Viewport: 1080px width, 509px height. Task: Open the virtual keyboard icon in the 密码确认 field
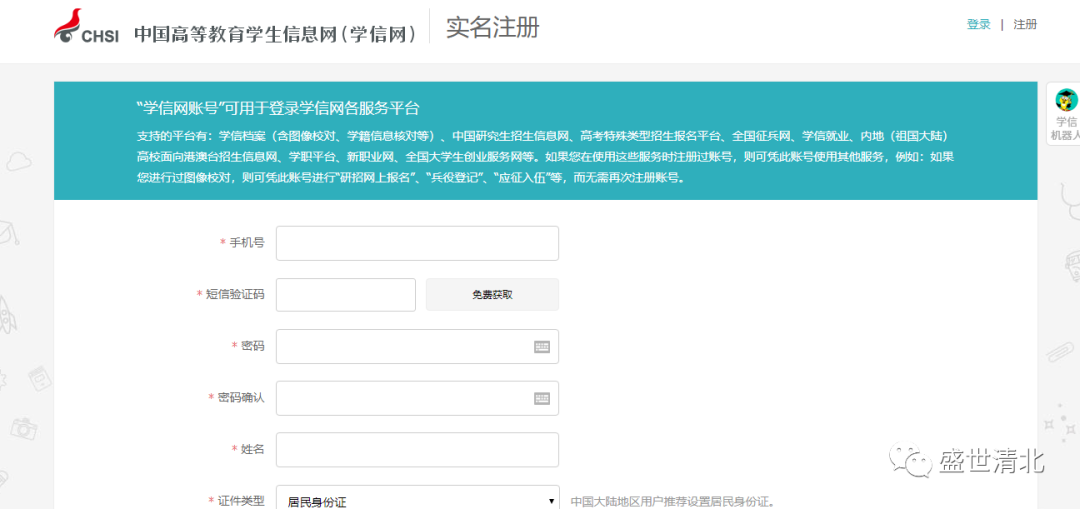pyautogui.click(x=542, y=398)
